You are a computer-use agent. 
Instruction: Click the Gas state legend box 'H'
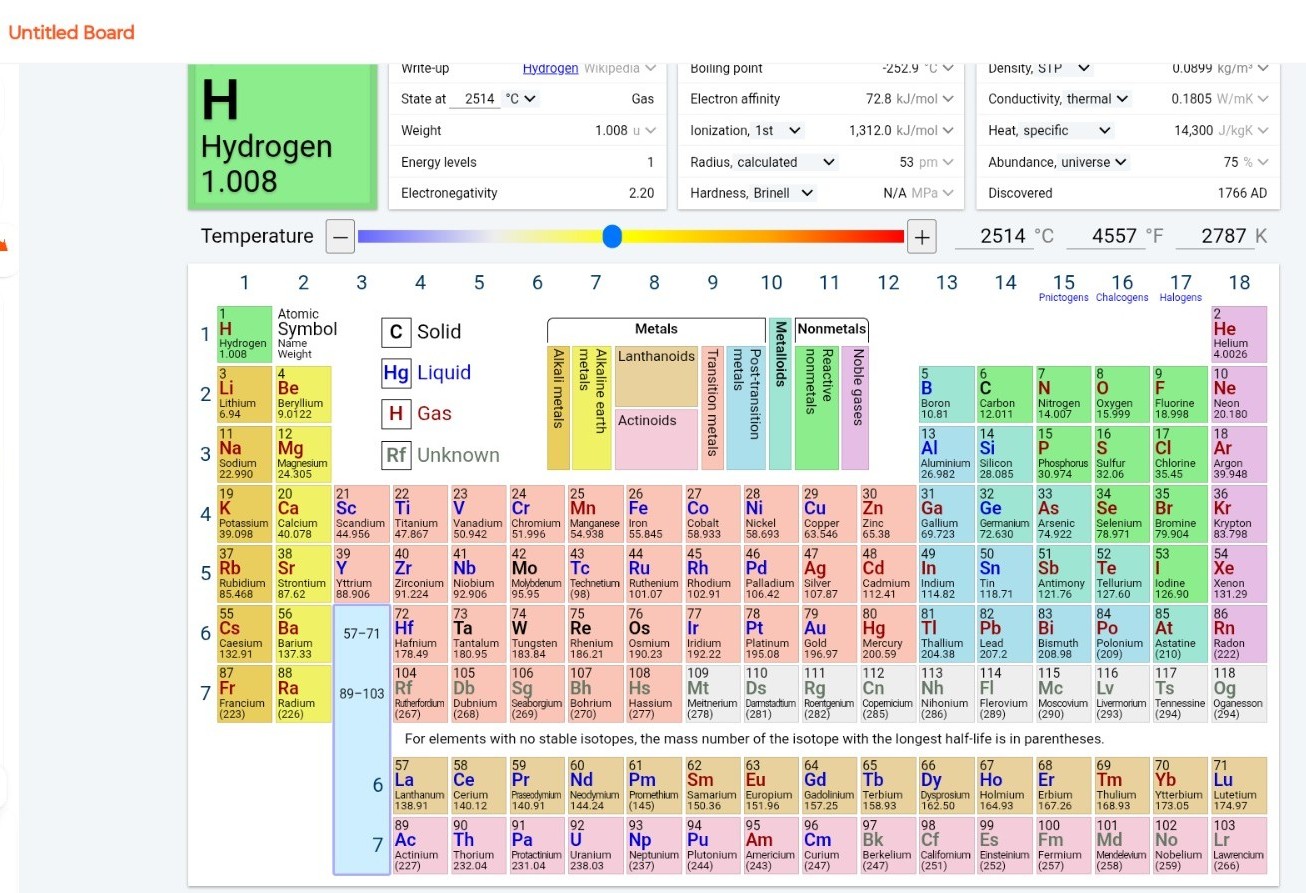click(396, 414)
